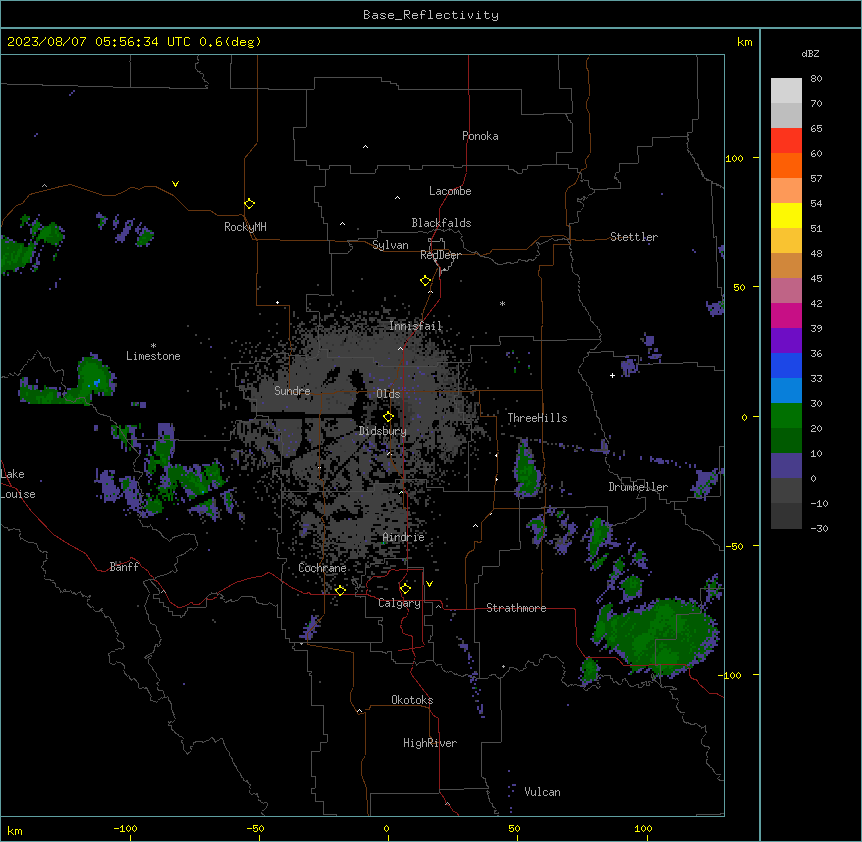The height and width of the screenshot is (842, 862).
Task: Select the Stettler city label
Action: pos(634,237)
